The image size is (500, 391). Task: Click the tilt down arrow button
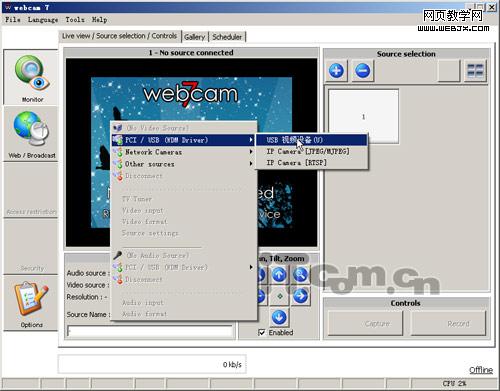(279, 317)
